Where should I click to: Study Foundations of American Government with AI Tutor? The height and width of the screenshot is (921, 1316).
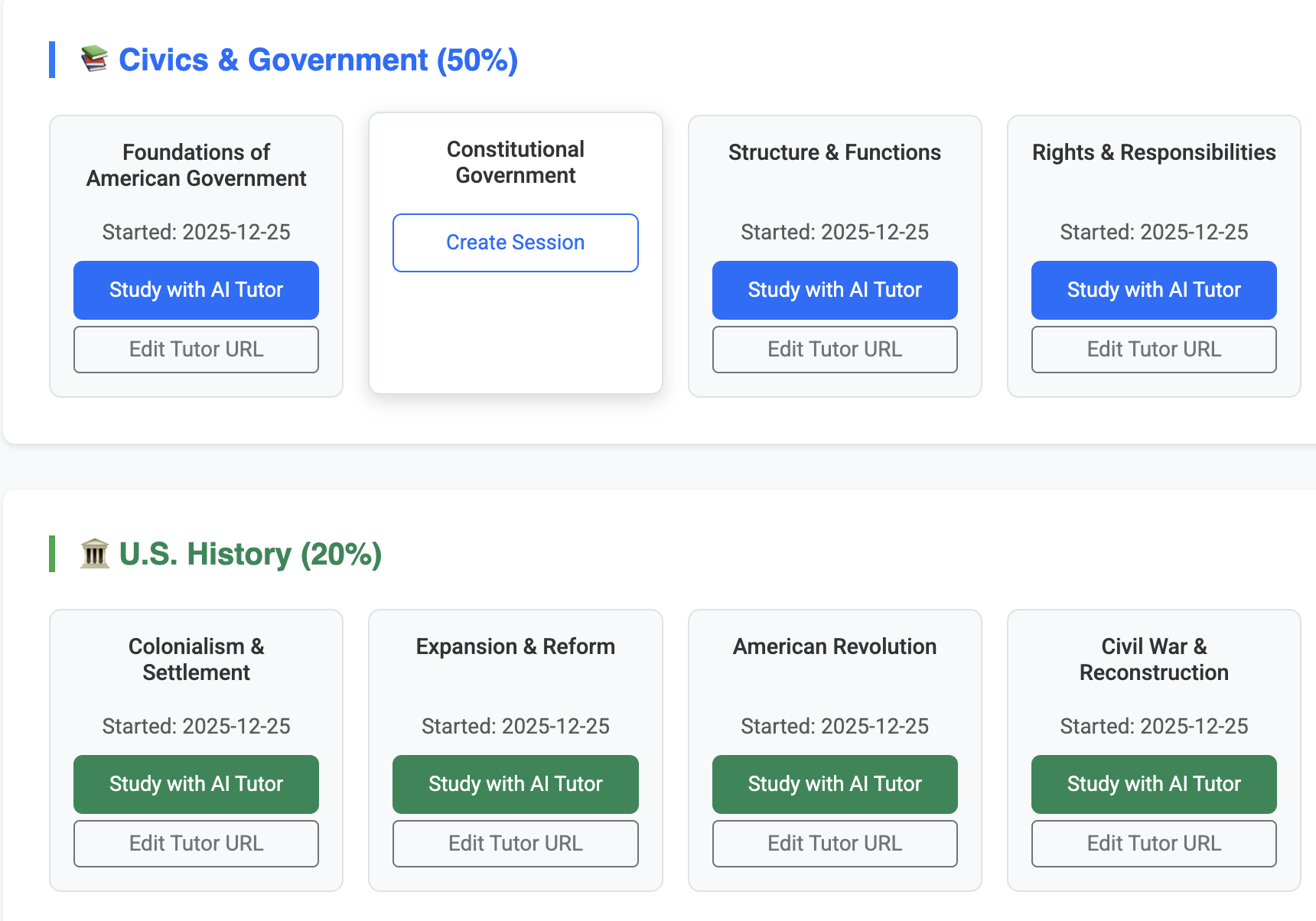[196, 290]
